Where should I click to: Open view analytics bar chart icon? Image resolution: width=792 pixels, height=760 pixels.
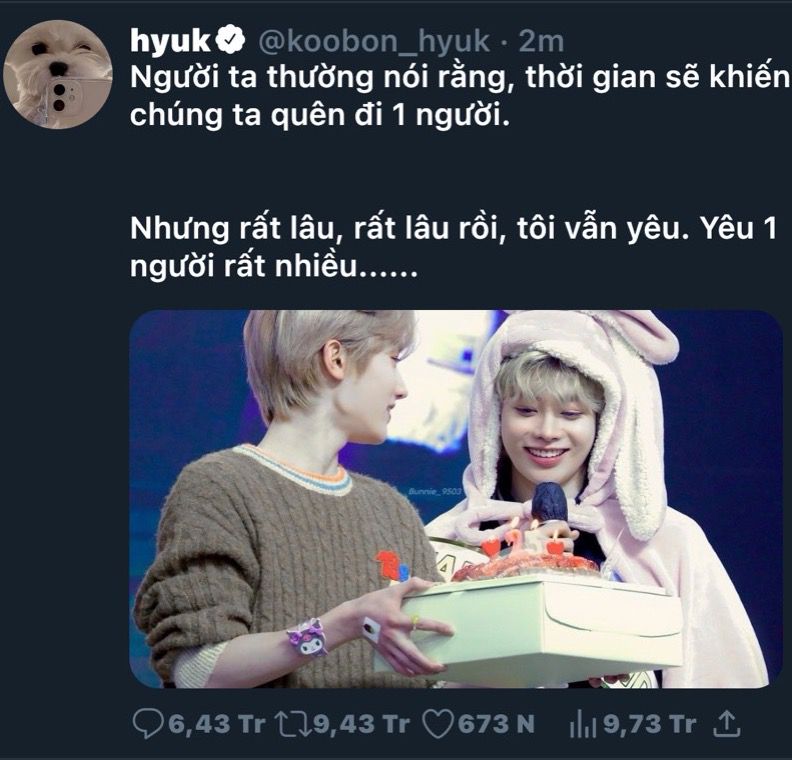click(x=582, y=726)
